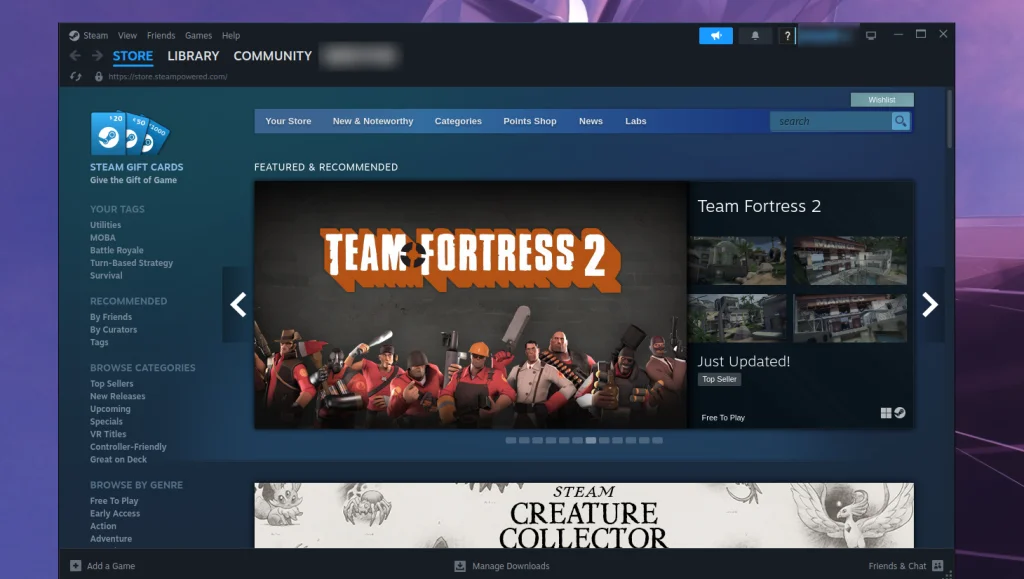Click the Windows platform icon on the feature card
The width and height of the screenshot is (1024, 579).
886,413
